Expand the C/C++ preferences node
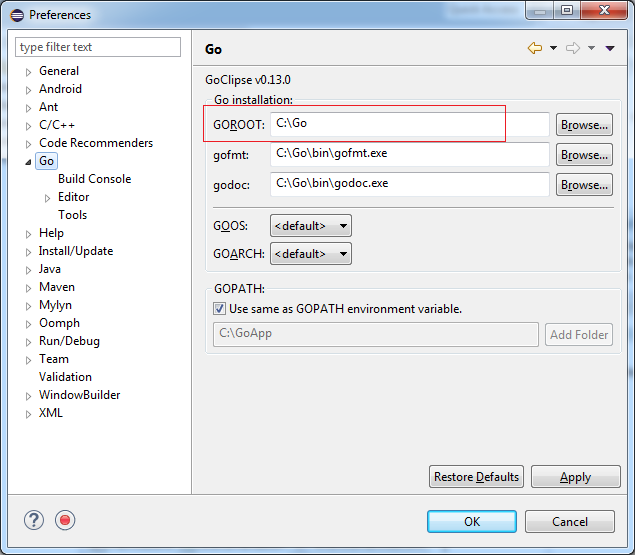This screenshot has width=635, height=555. pyautogui.click(x=28, y=126)
